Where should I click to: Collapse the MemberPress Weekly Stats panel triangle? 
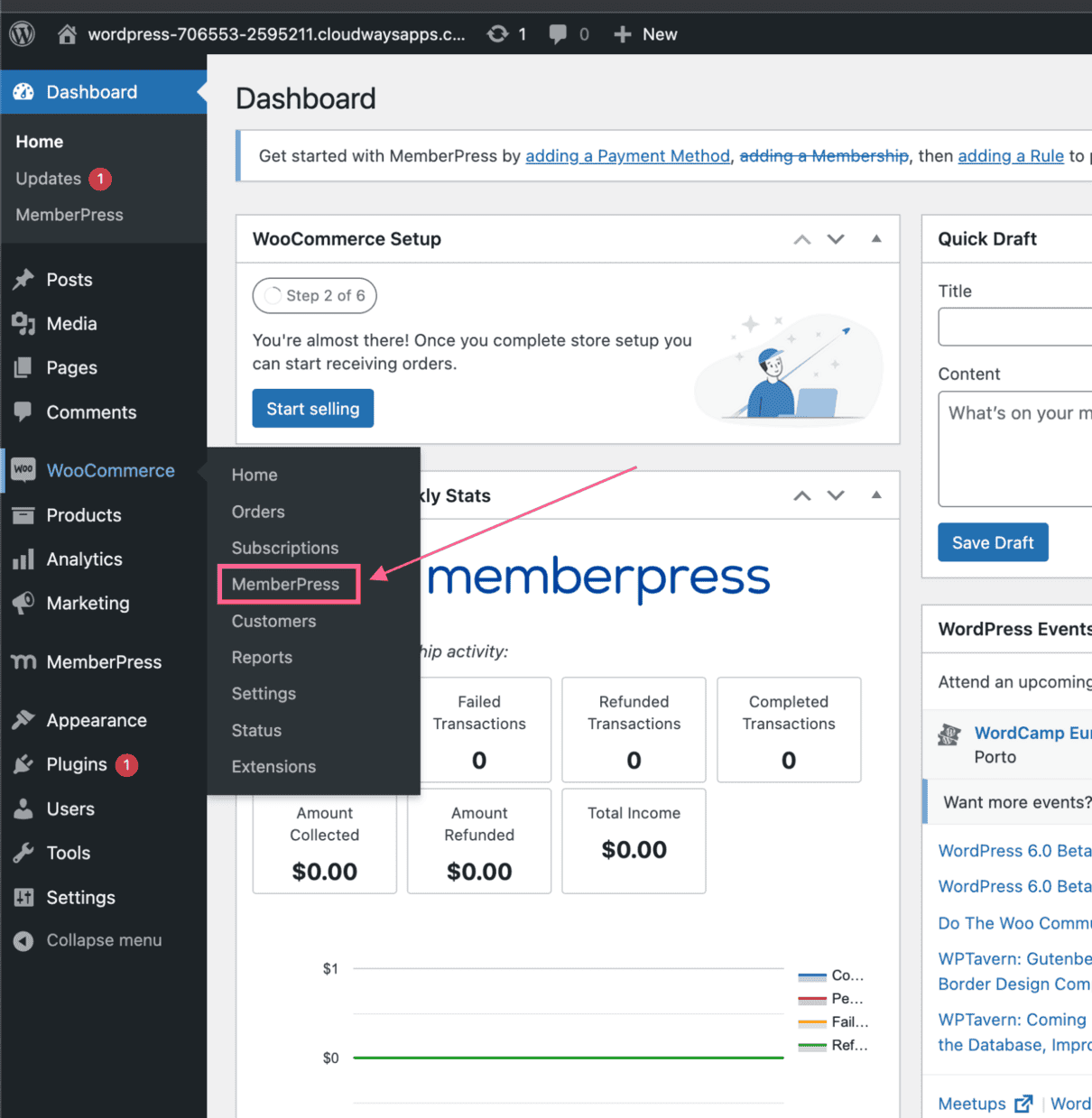[875, 495]
